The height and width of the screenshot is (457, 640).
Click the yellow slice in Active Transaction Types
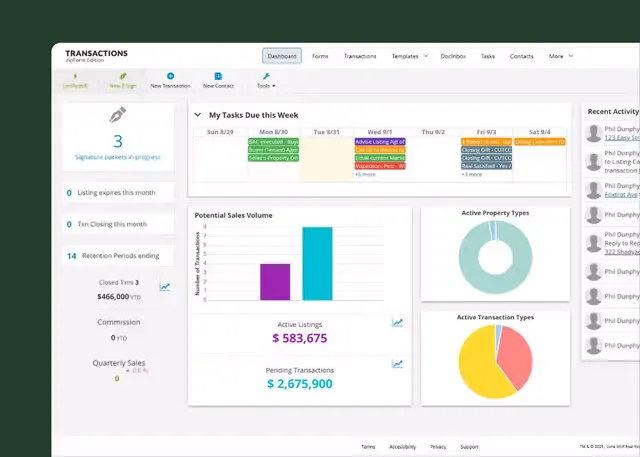click(x=478, y=363)
